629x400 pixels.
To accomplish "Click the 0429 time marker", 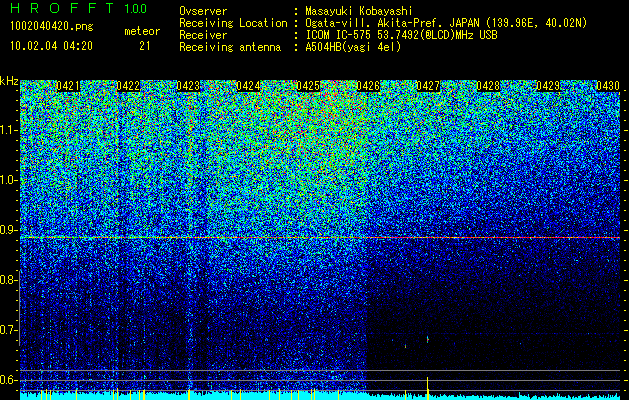I will coord(548,86).
